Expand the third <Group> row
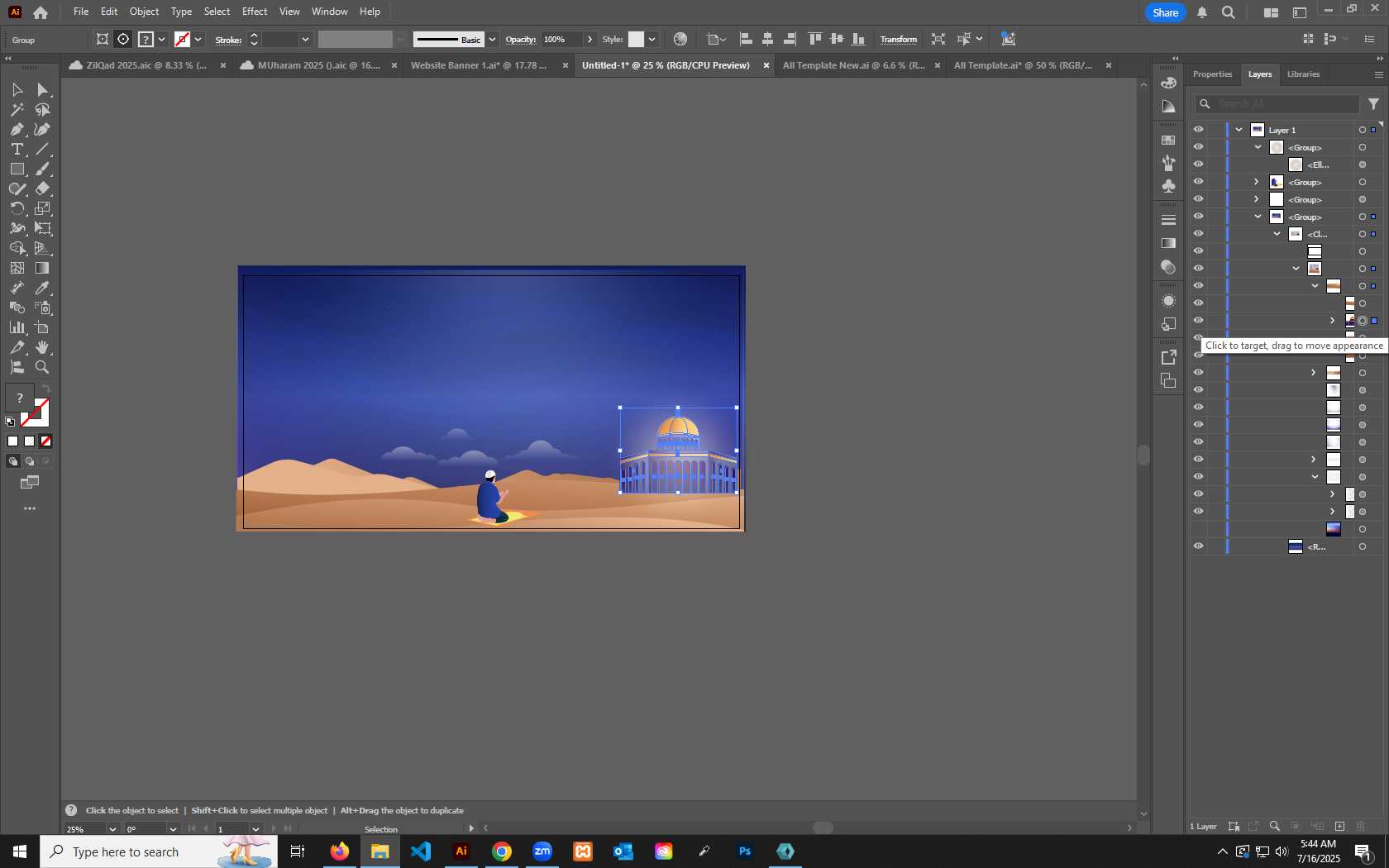The image size is (1389, 868). [1257, 199]
